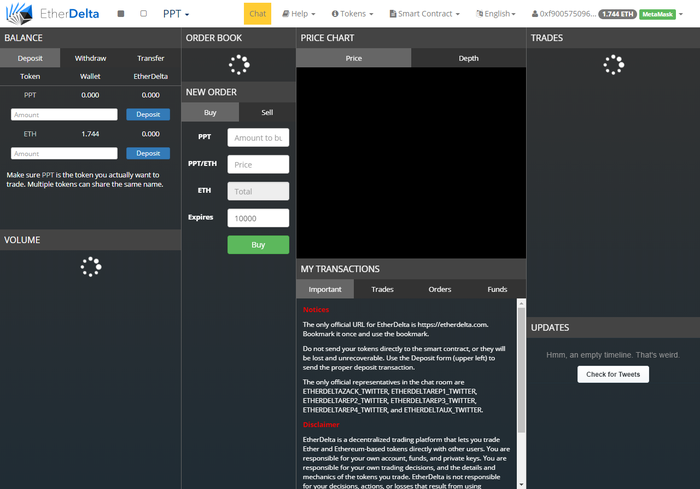The width and height of the screenshot is (700, 489).
Task: Click the EtherDelta column header
Action: point(150,76)
